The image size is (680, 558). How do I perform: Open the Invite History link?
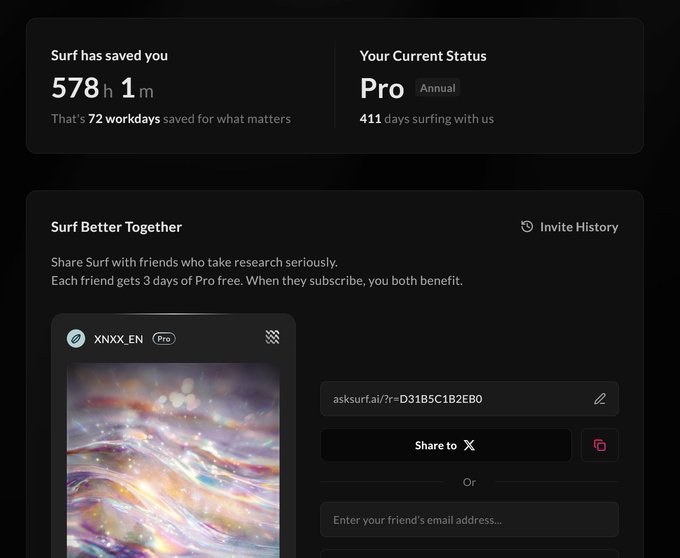[569, 227]
